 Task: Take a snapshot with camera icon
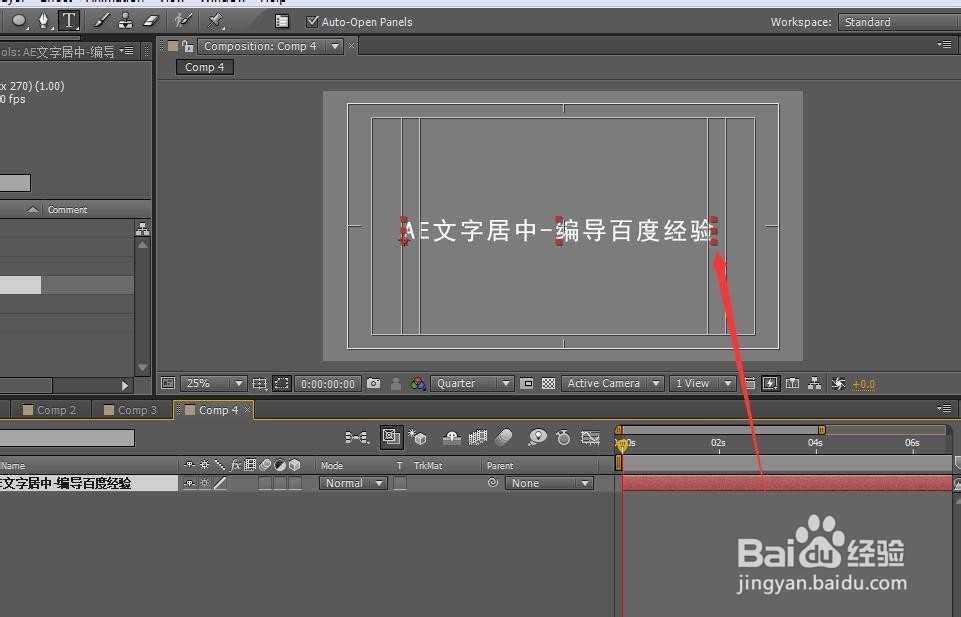[373, 384]
